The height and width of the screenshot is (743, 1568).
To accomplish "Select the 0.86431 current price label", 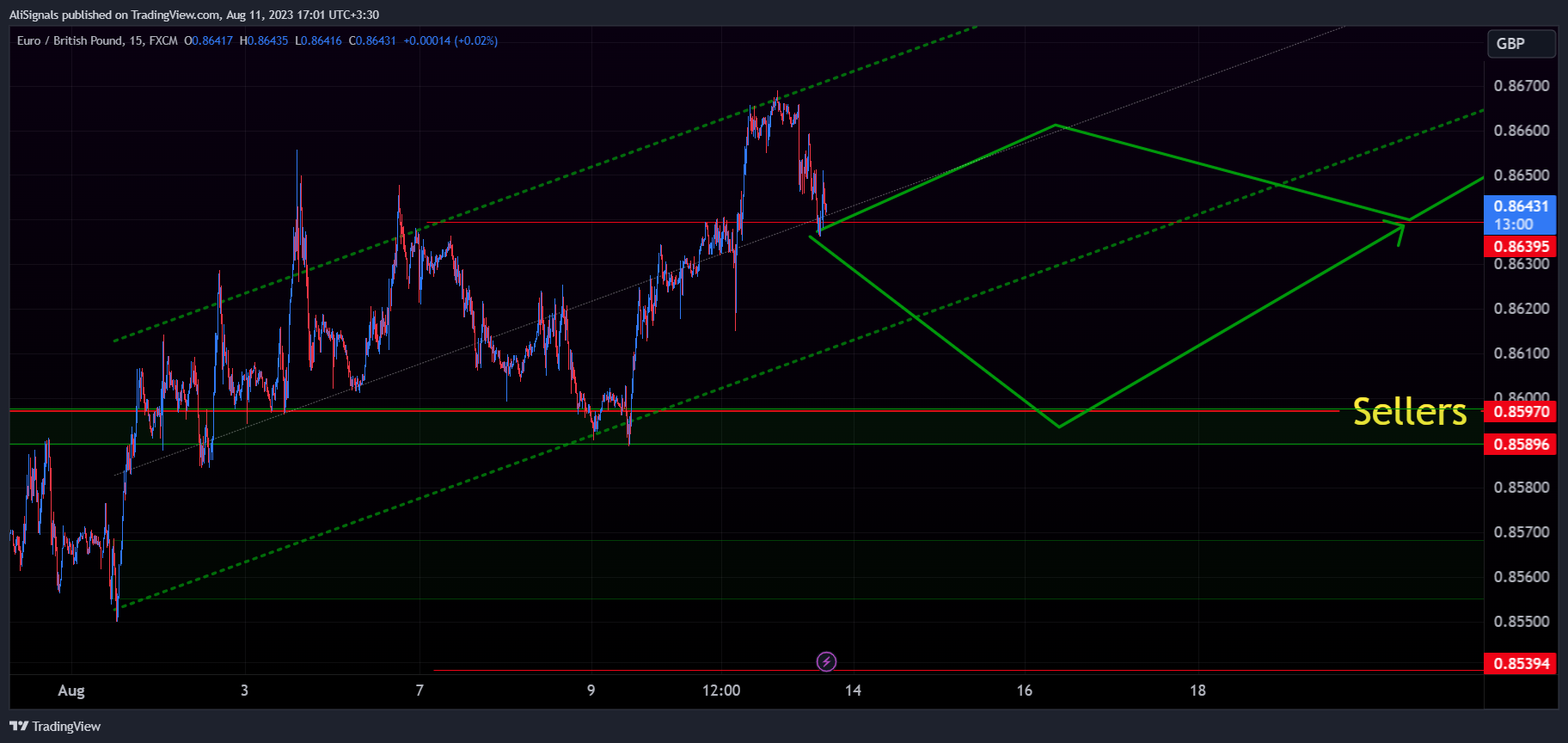I will tap(1520, 215).
